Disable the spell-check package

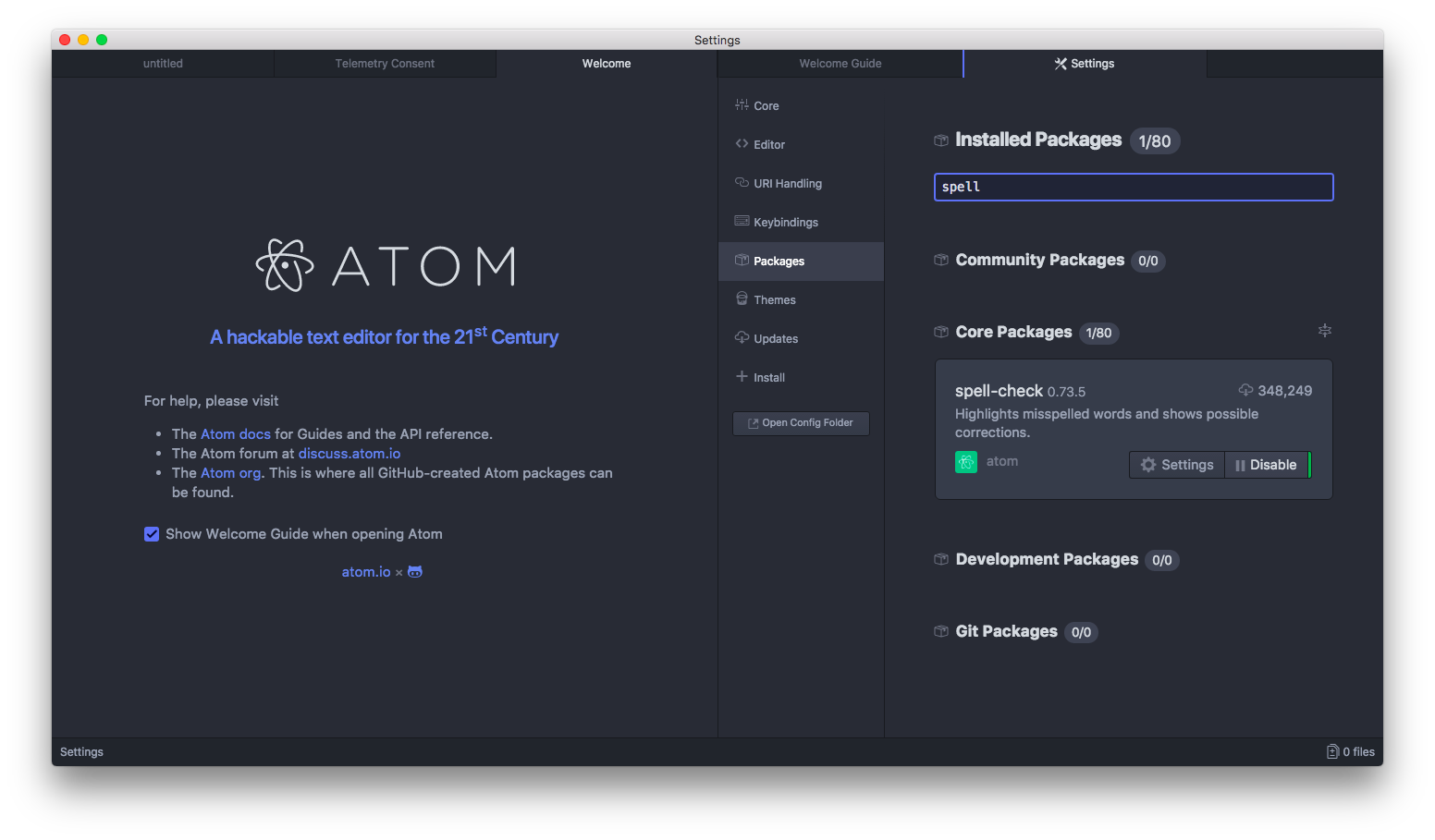[1267, 465]
